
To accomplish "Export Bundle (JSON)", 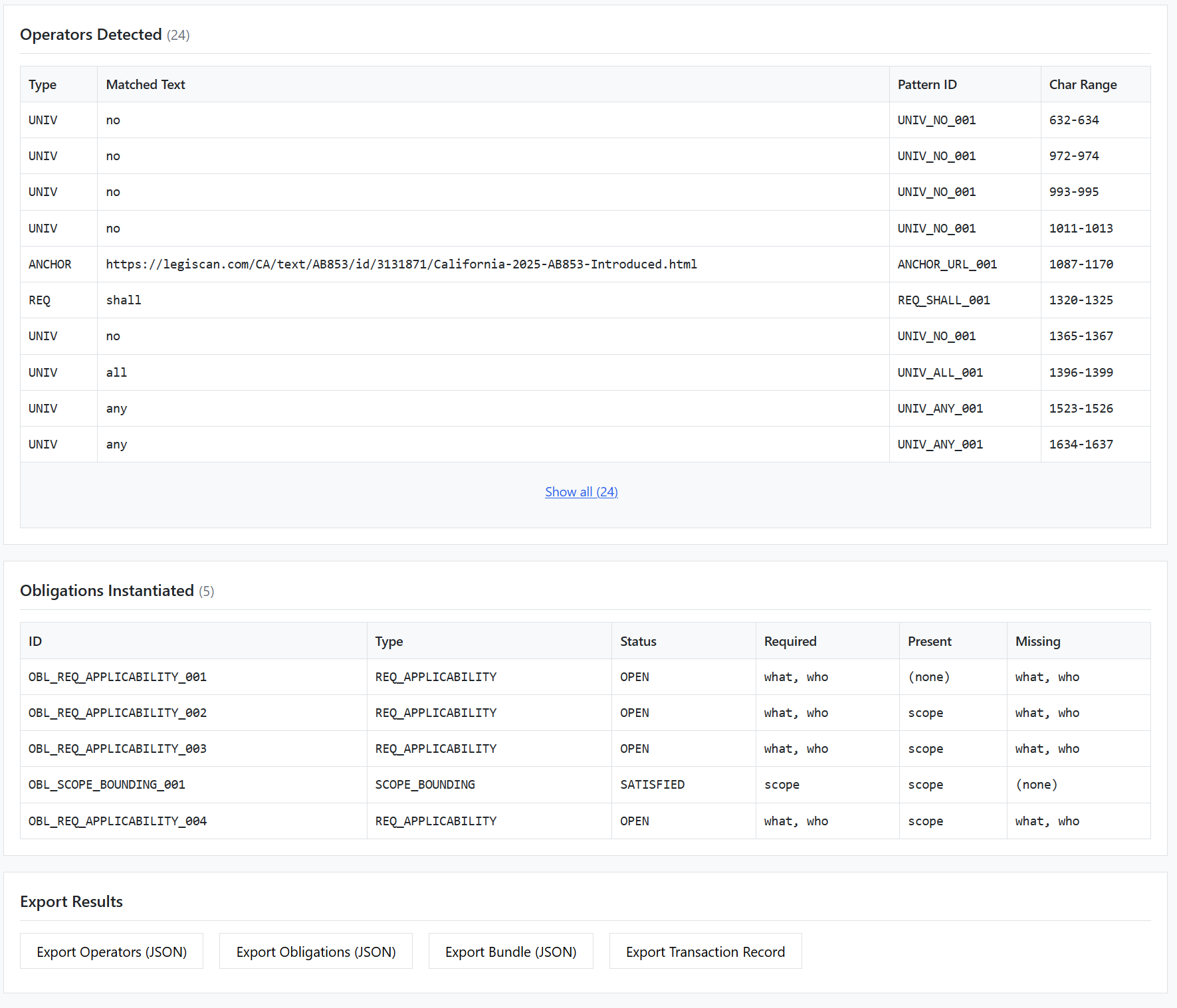I will point(510,951).
